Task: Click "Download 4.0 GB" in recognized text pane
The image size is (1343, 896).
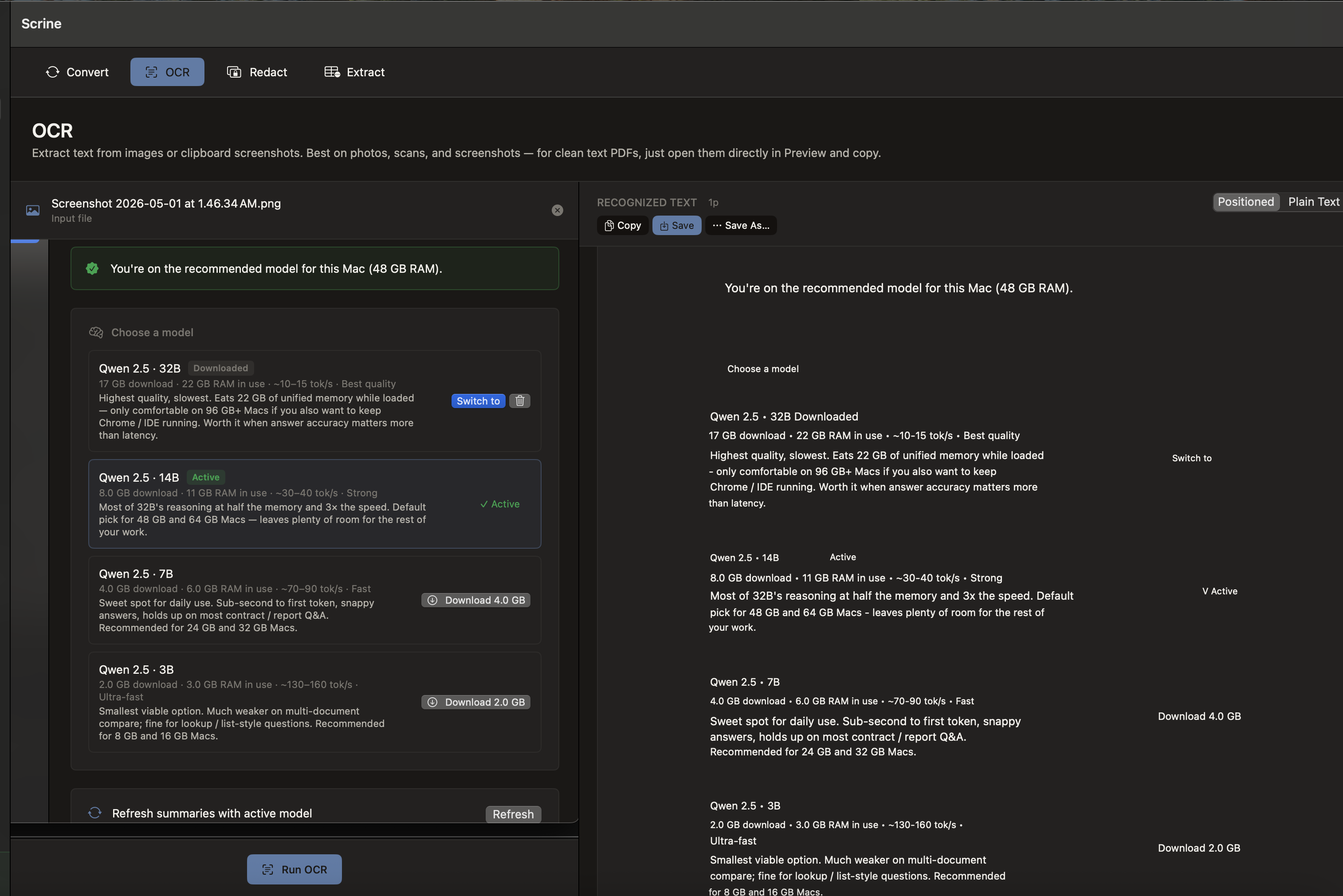Action: [x=1200, y=716]
